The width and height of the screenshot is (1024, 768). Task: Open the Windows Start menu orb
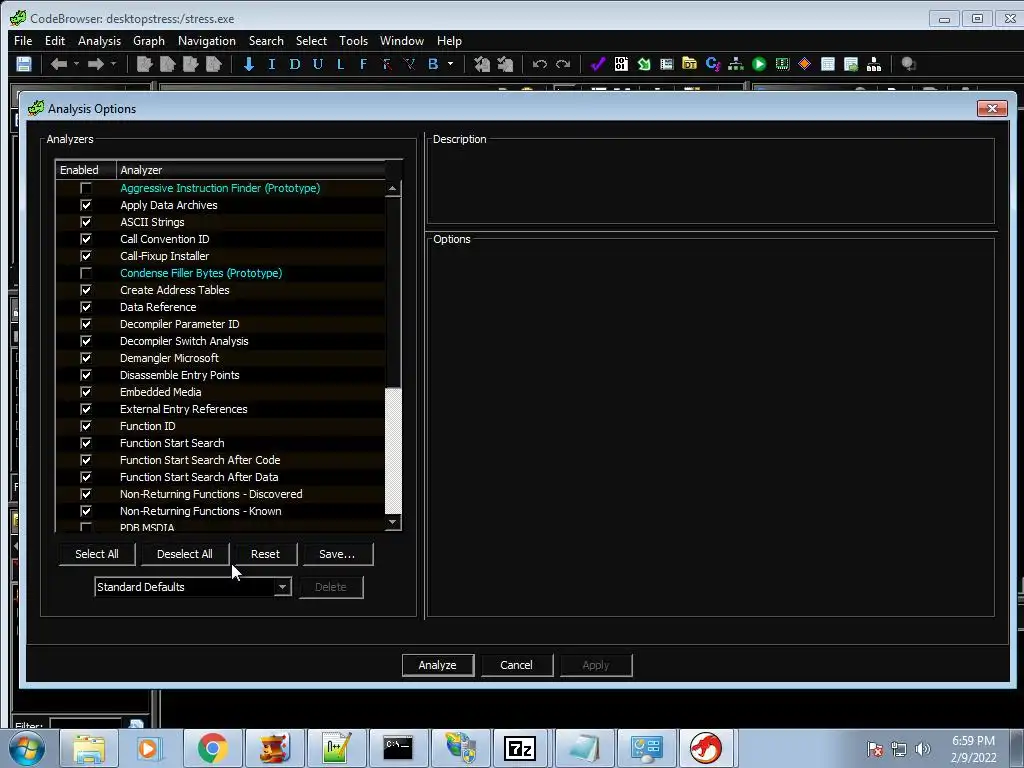point(27,748)
